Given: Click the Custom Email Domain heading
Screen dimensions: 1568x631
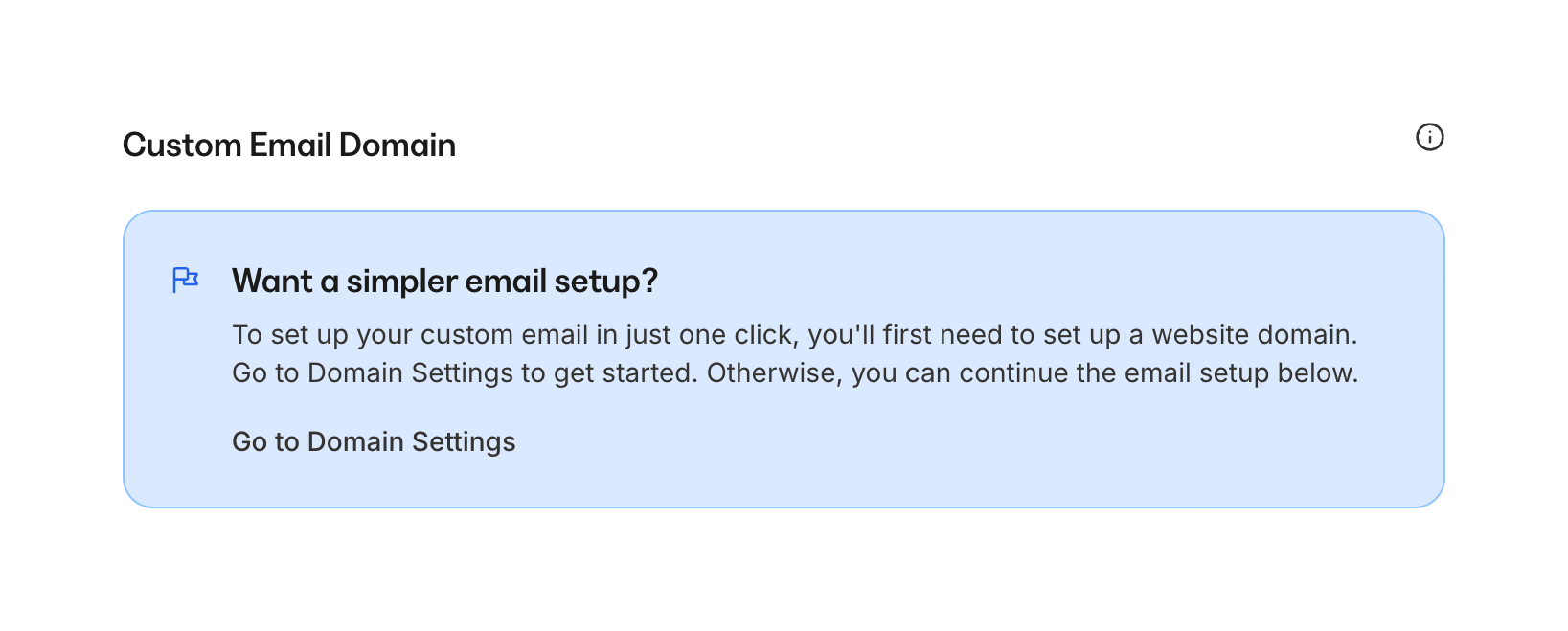Looking at the screenshot, I should (289, 145).
